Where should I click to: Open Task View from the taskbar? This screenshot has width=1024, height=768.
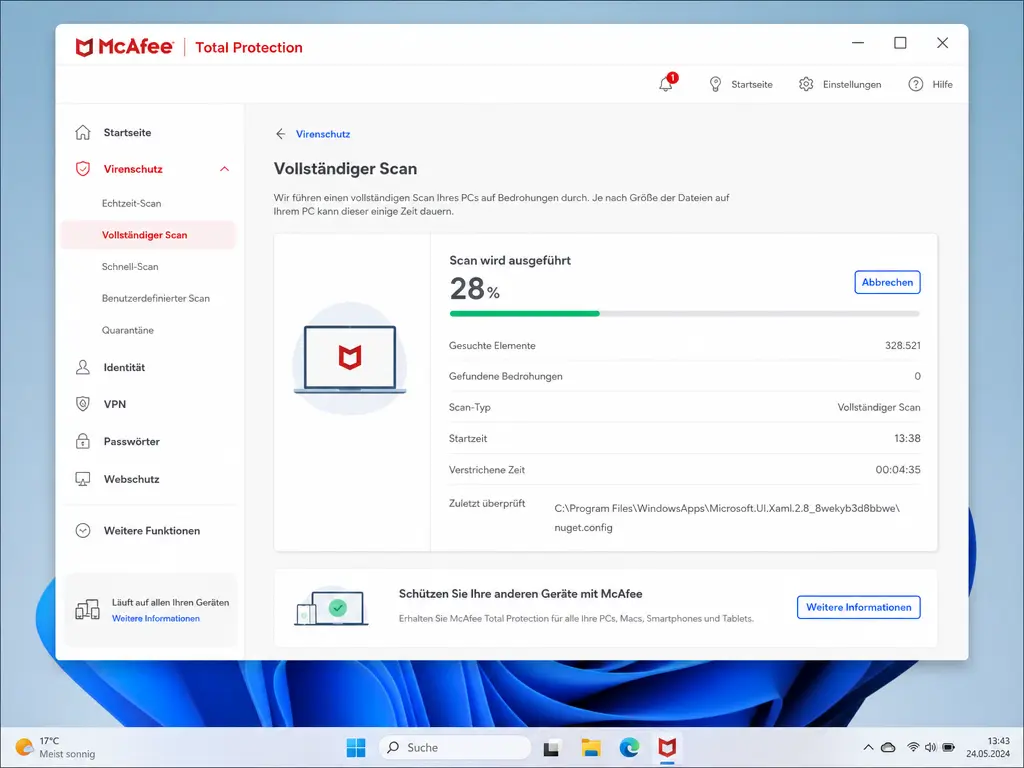(x=551, y=748)
